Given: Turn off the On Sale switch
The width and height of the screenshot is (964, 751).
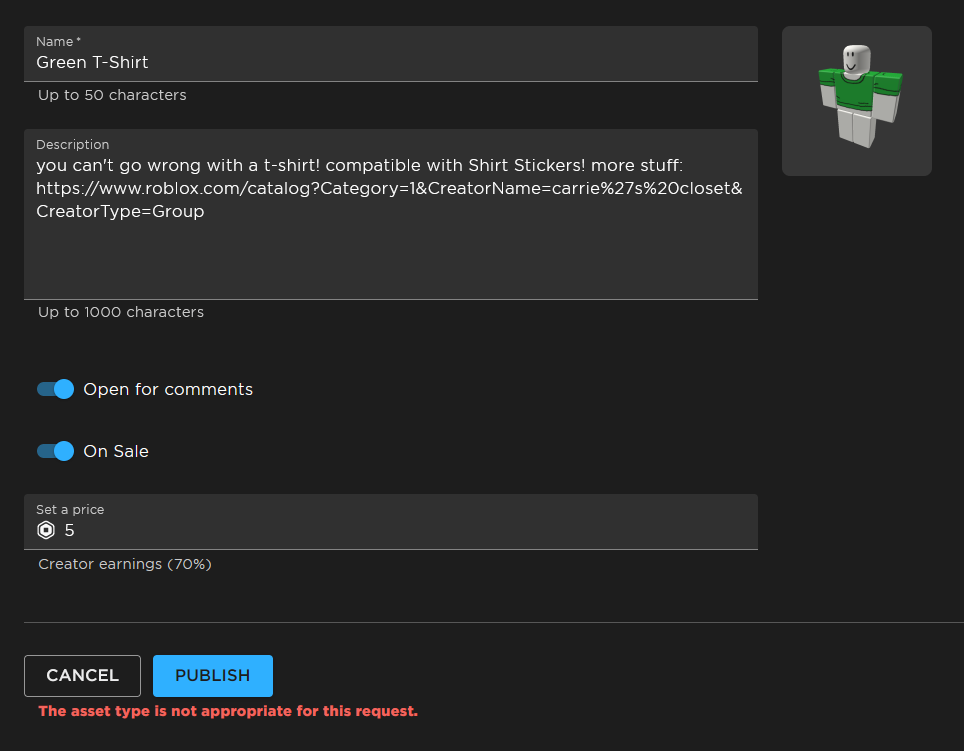Looking at the screenshot, I should [x=55, y=451].
